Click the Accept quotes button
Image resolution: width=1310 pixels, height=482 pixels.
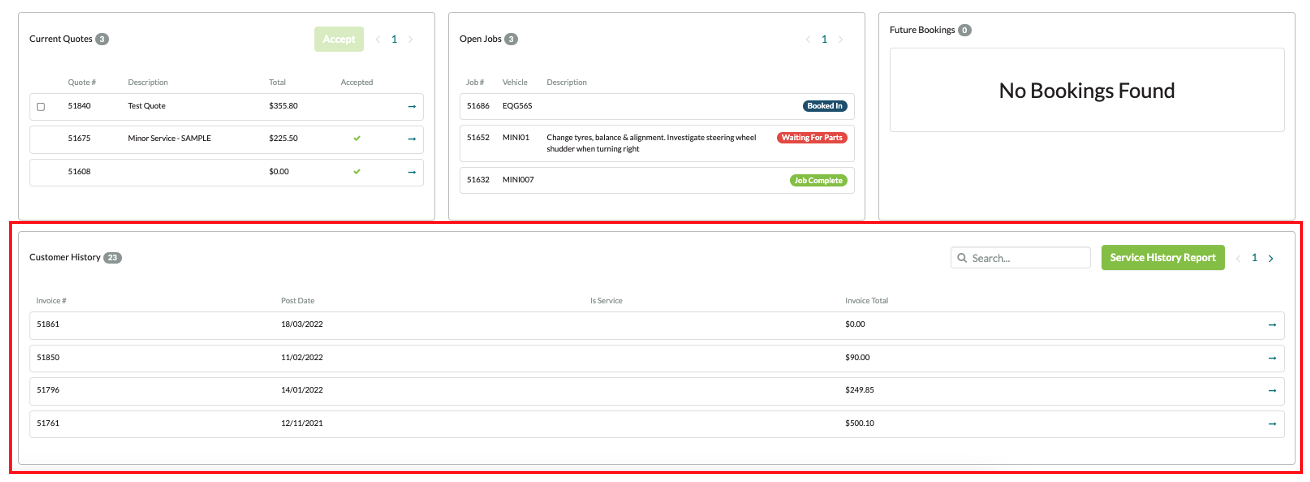tap(339, 39)
